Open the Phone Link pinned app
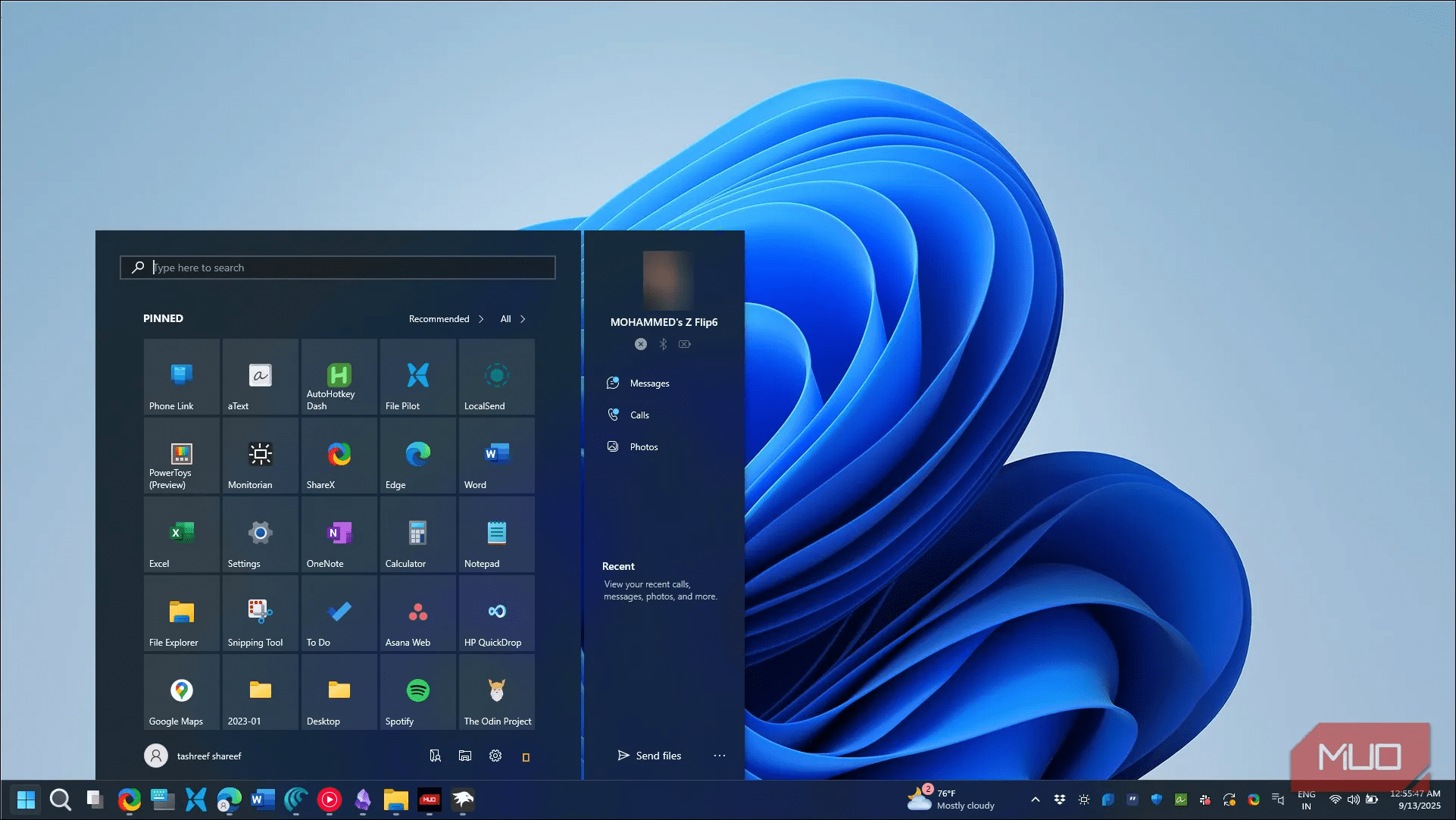Image resolution: width=1456 pixels, height=820 pixels. click(x=182, y=377)
